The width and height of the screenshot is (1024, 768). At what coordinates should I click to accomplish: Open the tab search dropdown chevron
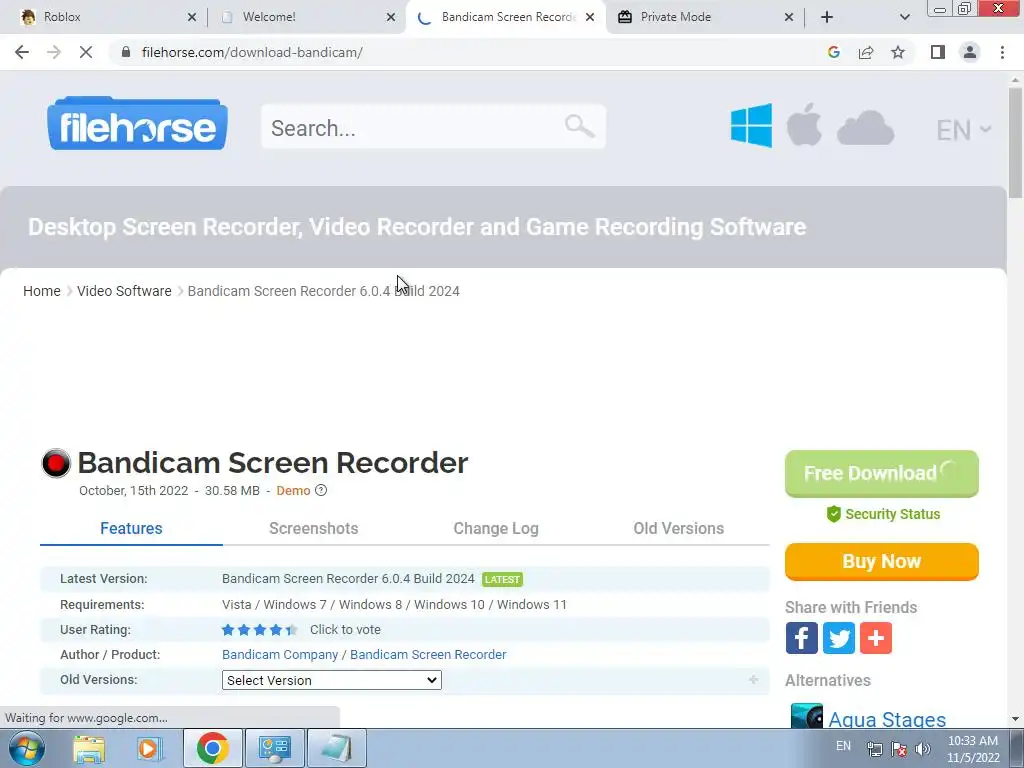click(904, 17)
